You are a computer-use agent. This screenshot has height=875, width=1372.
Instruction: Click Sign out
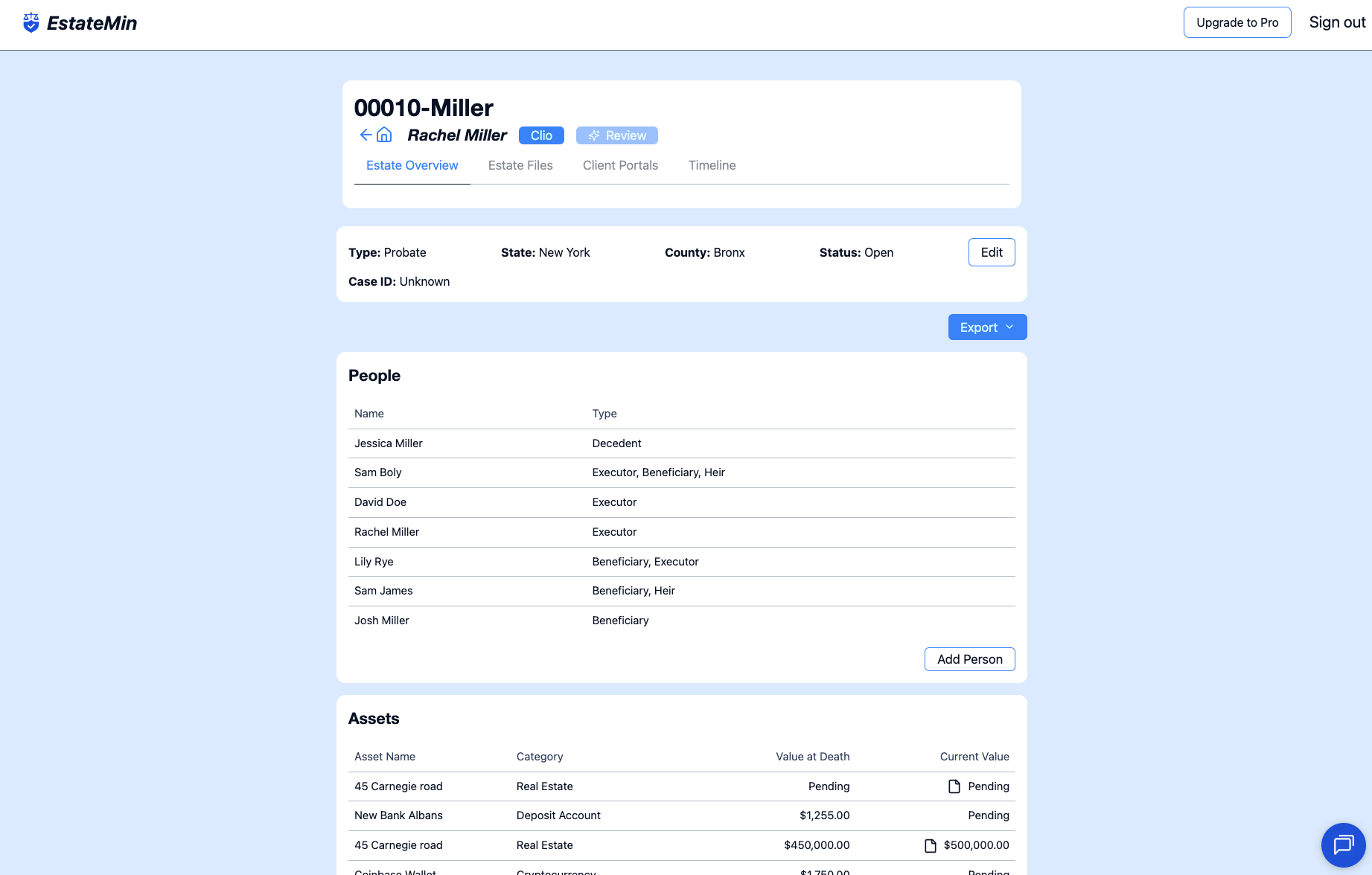[x=1337, y=22]
